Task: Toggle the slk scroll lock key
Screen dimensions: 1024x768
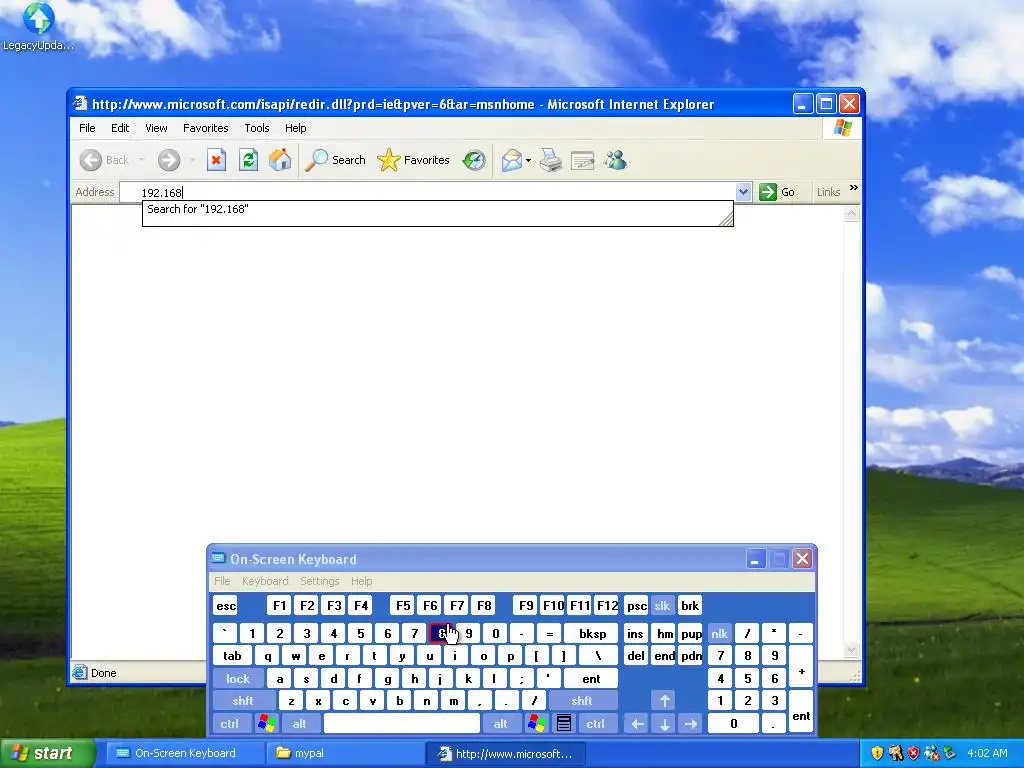Action: (662, 606)
